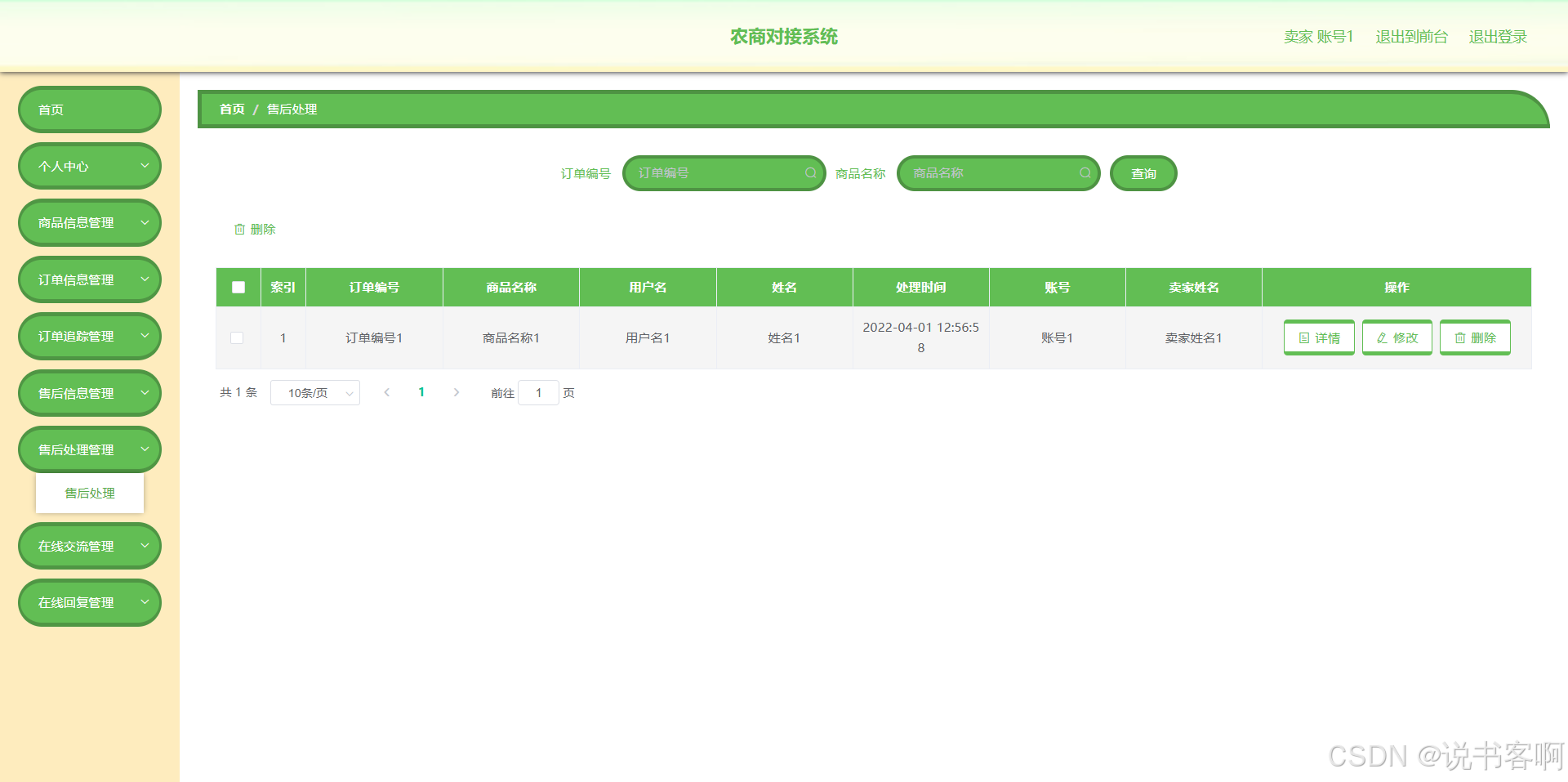Open the 首页 sidebar menu item
Screen dimensions: 1568x782
point(90,109)
